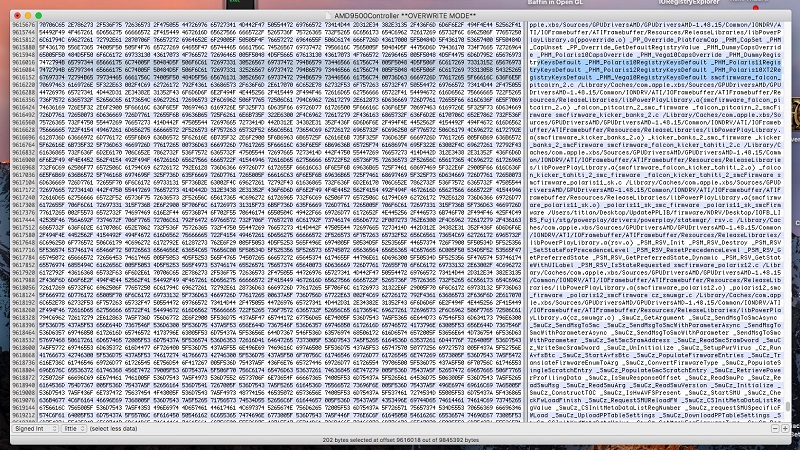Click the terminal exec icon behind the window
Viewport: 800px width, 450px height.
coord(239,4)
